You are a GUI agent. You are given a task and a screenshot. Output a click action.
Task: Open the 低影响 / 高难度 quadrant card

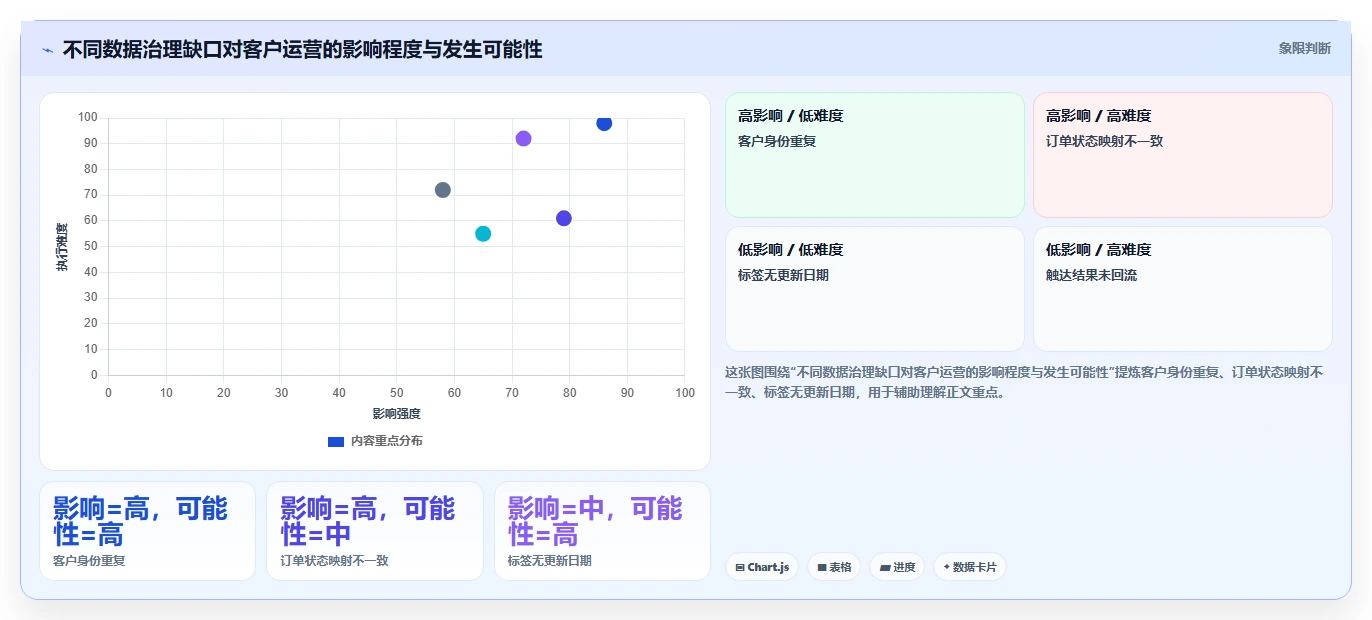pos(1183,289)
